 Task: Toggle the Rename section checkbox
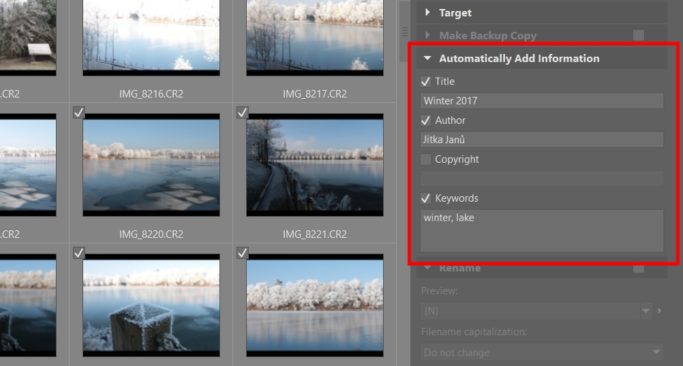click(639, 268)
